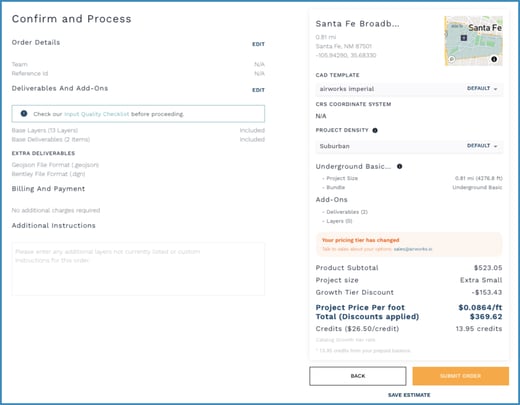Save Estimate below the buttons

[x=409, y=395]
